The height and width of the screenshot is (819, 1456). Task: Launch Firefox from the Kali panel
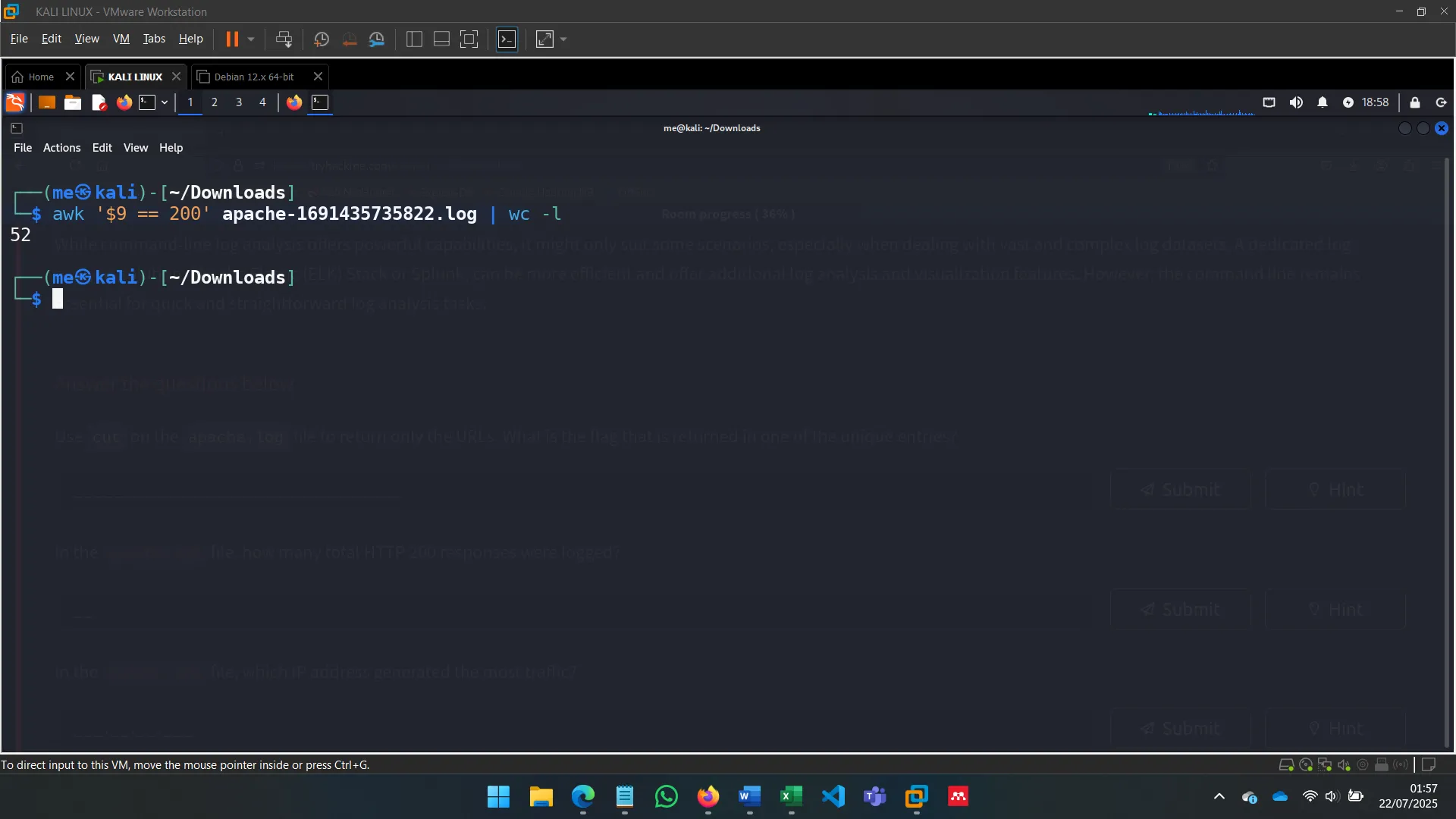click(x=124, y=102)
